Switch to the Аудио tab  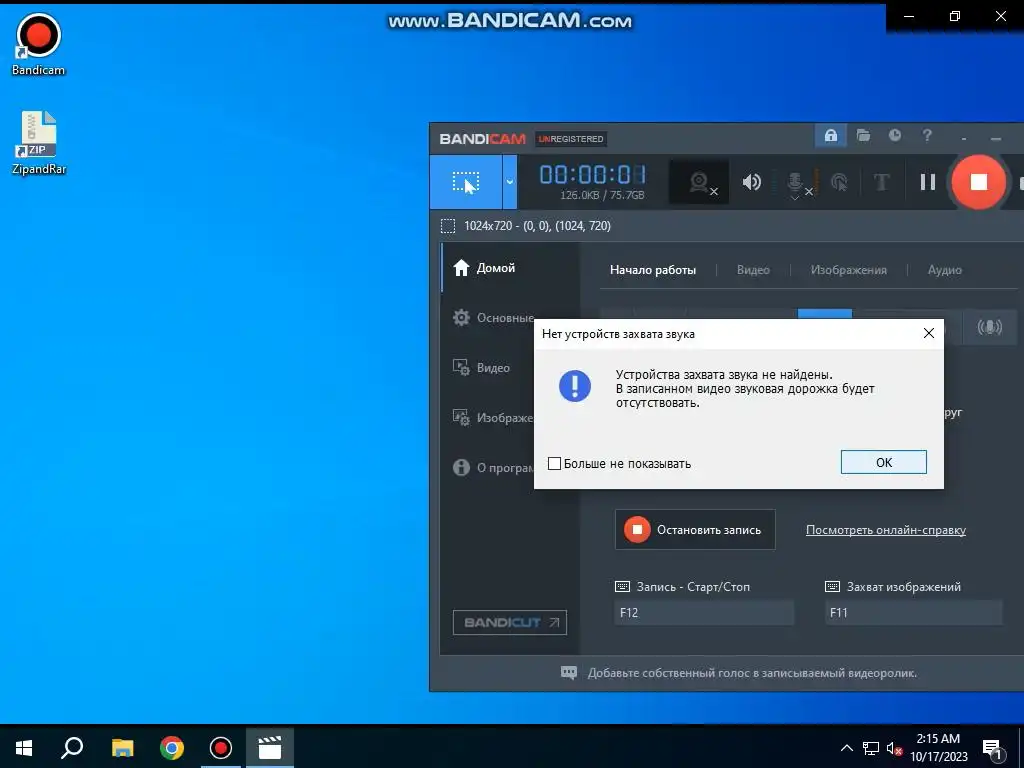coord(944,270)
